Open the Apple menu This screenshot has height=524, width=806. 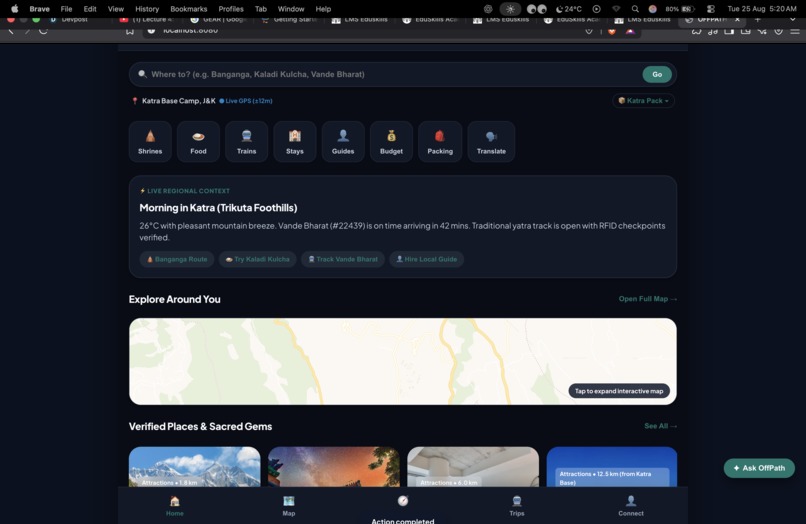coord(14,9)
